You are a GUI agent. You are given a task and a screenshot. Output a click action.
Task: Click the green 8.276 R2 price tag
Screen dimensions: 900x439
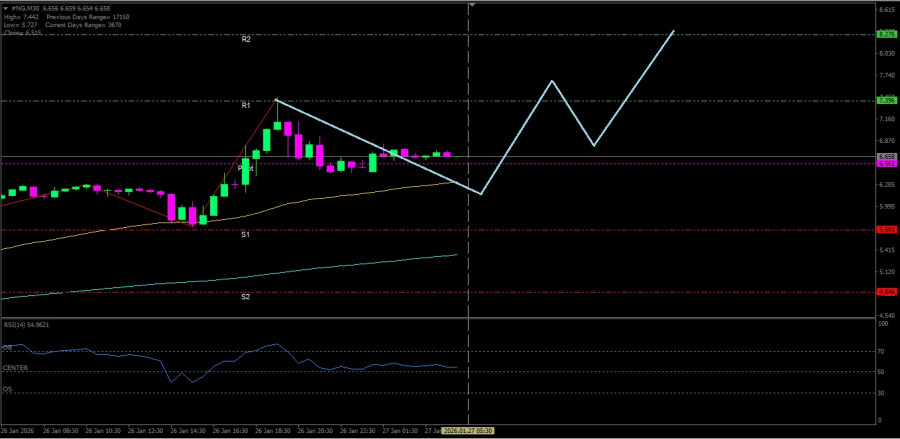[885, 34]
